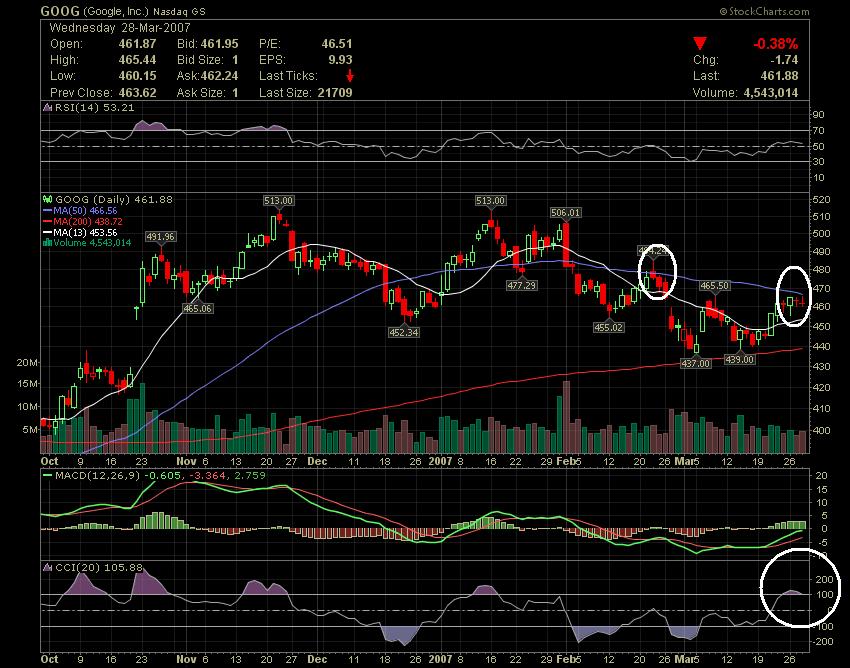
Task: Click the 452.34 price label on chart
Action: (404, 332)
